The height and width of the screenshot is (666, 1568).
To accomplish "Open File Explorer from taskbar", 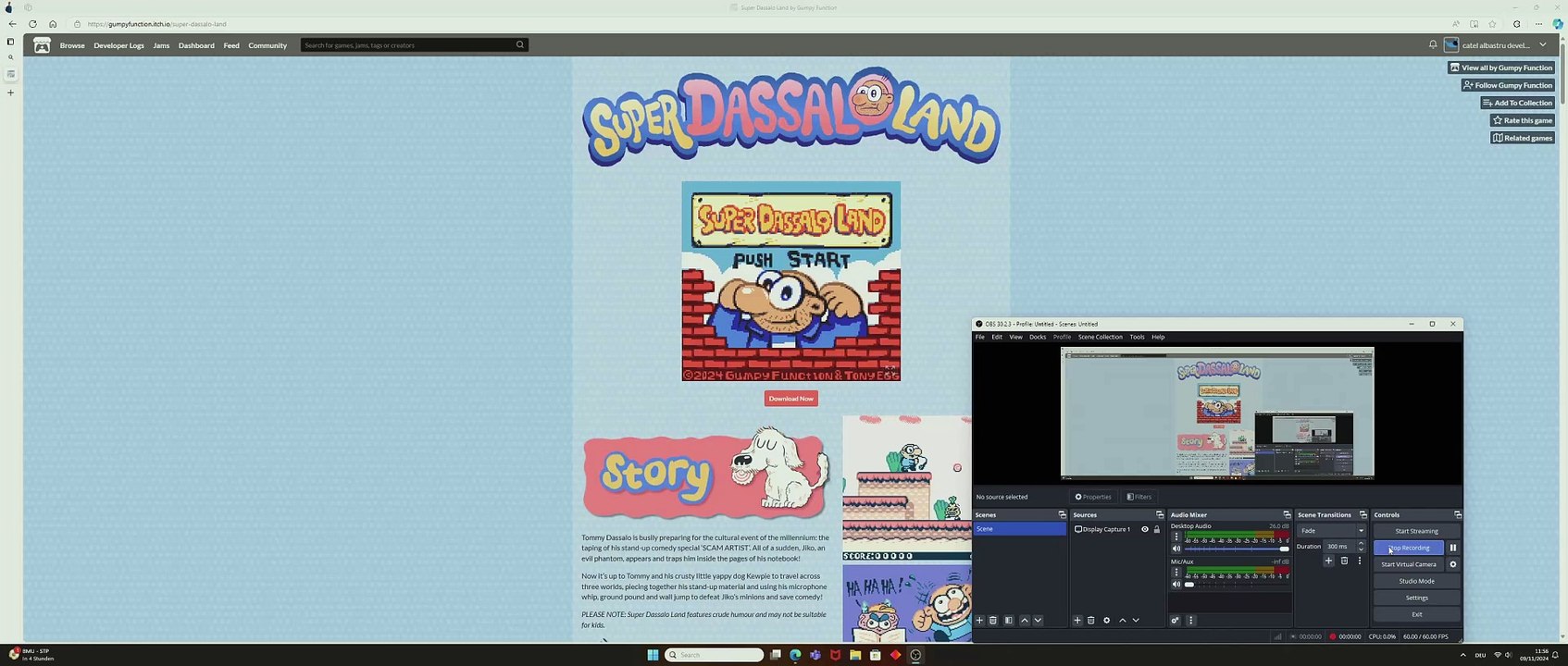I will click(855, 655).
